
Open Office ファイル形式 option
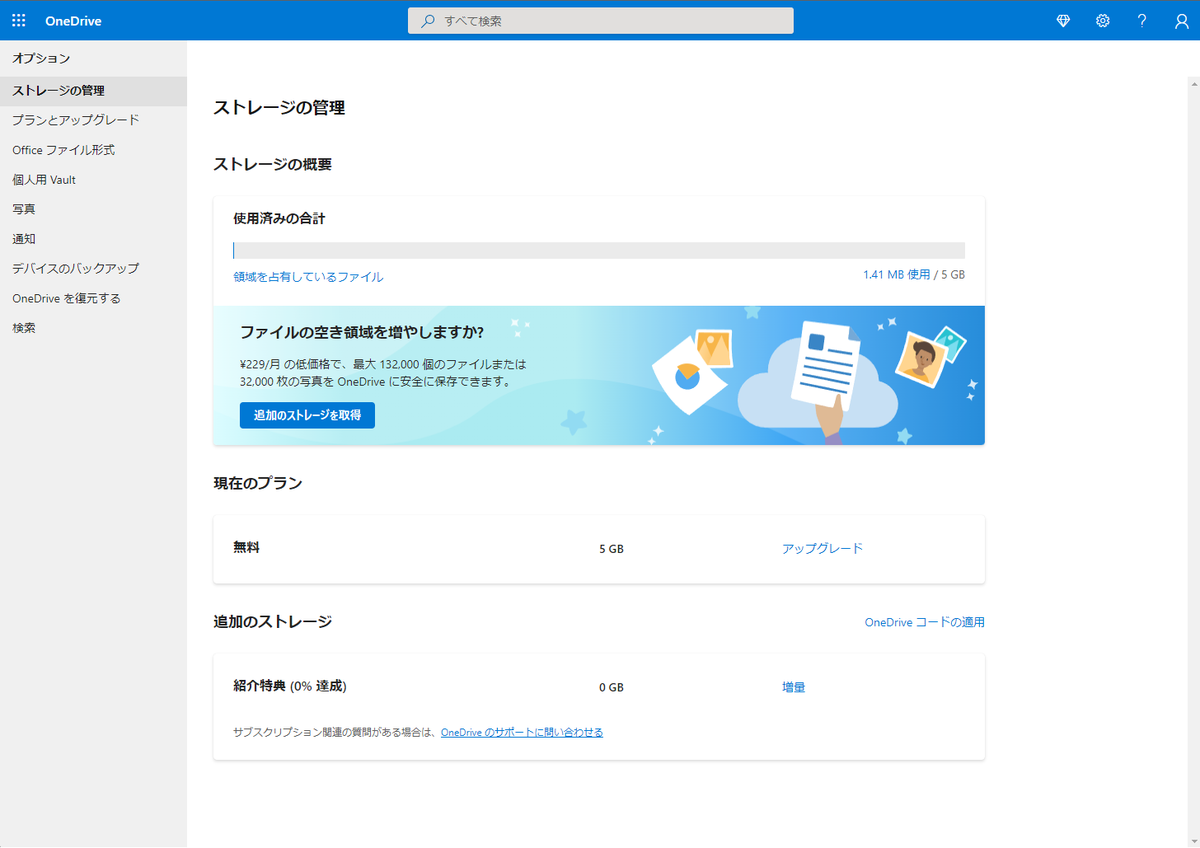tap(93, 150)
